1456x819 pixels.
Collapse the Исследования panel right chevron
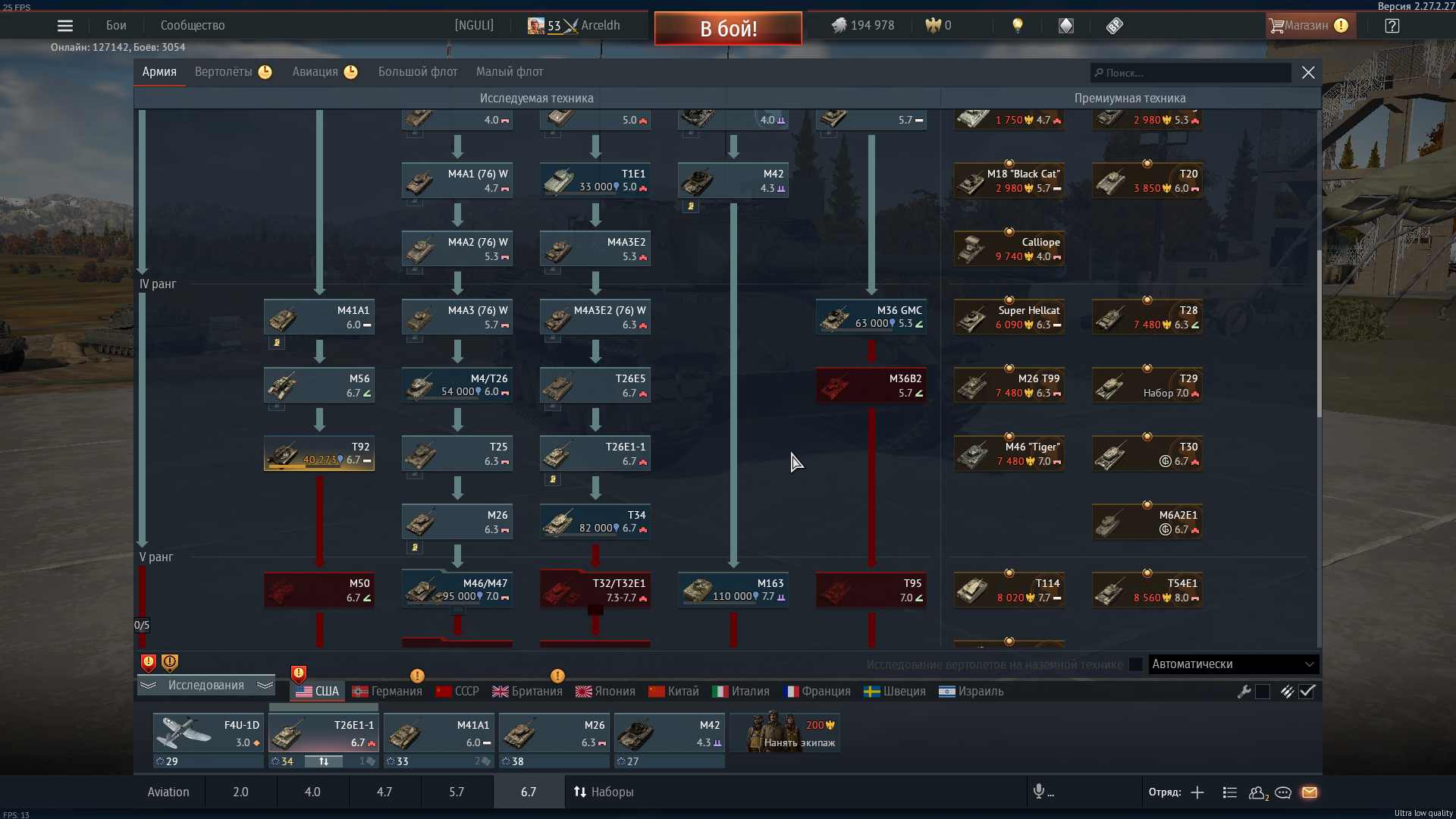(265, 686)
